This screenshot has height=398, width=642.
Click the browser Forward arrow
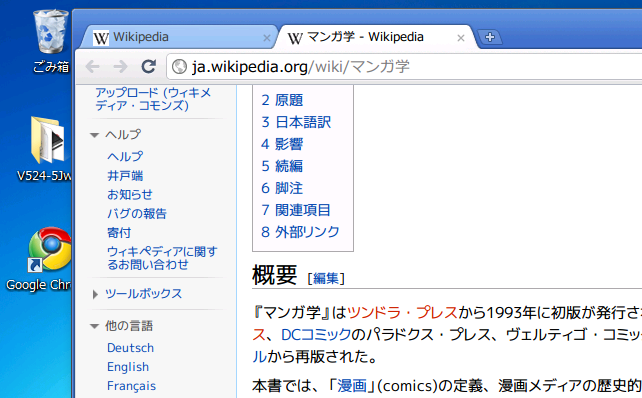[120, 66]
